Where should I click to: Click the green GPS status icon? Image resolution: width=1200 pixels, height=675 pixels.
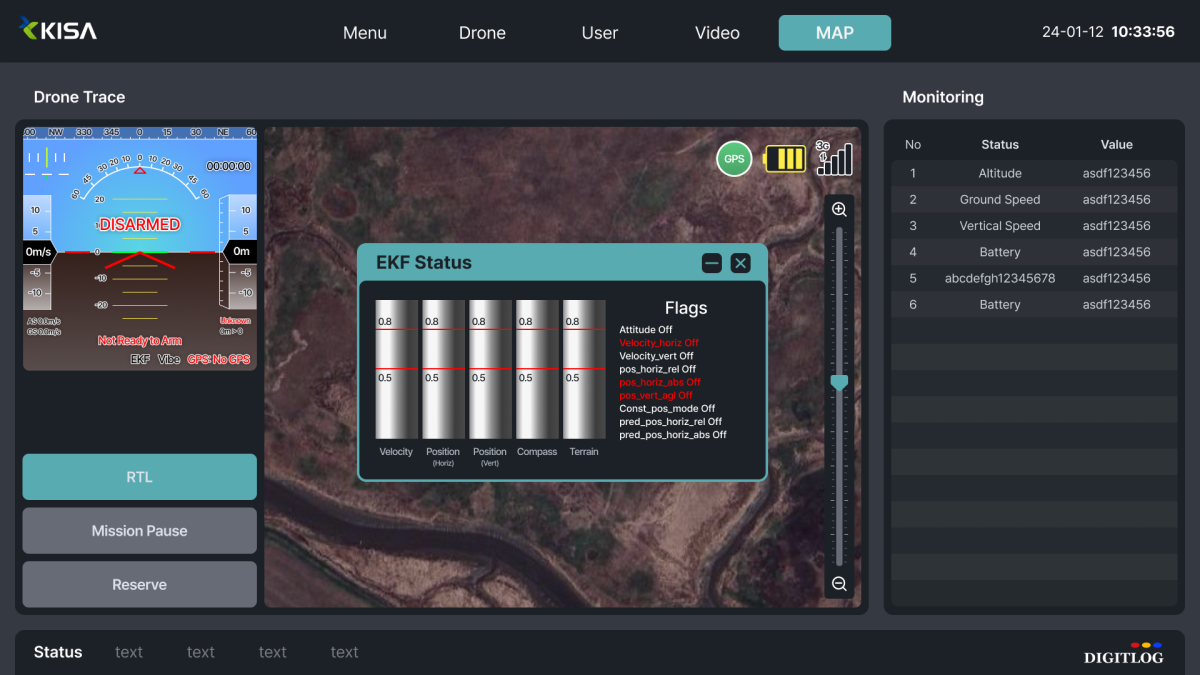pyautogui.click(x=734, y=159)
